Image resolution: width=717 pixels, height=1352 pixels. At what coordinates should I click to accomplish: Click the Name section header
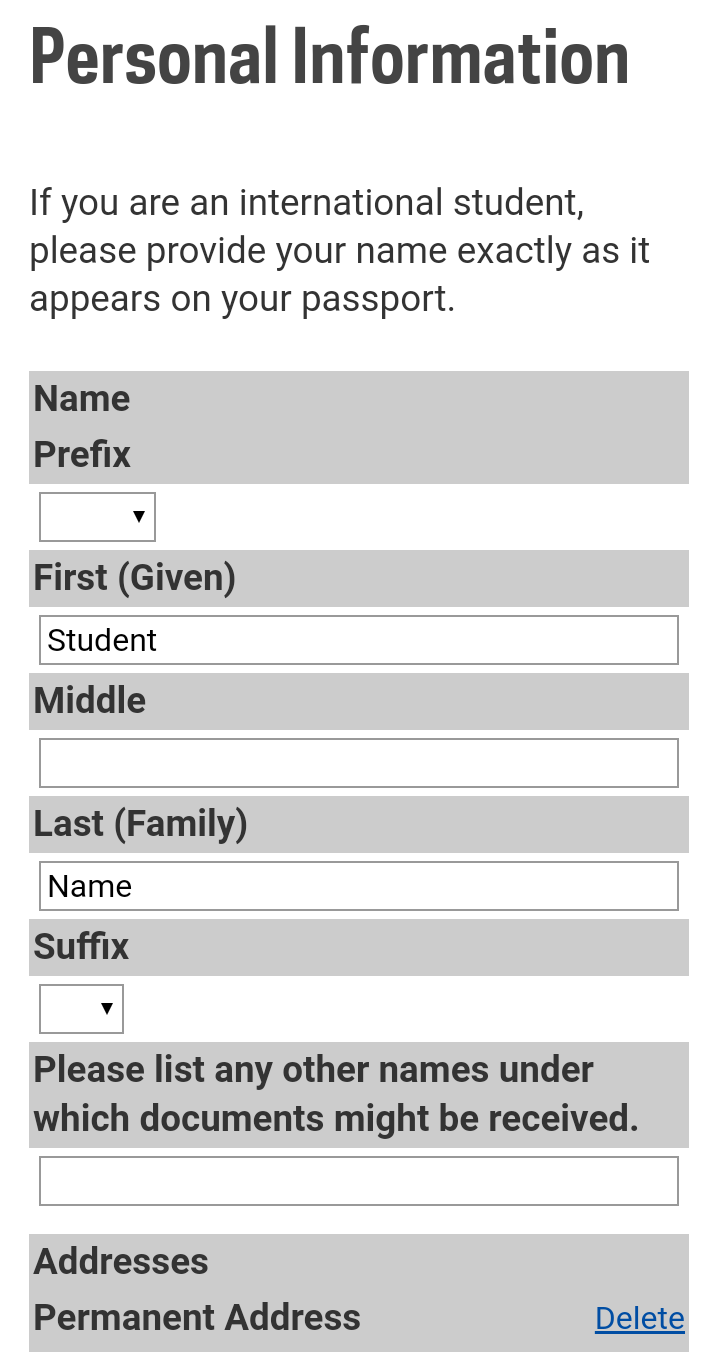click(82, 398)
